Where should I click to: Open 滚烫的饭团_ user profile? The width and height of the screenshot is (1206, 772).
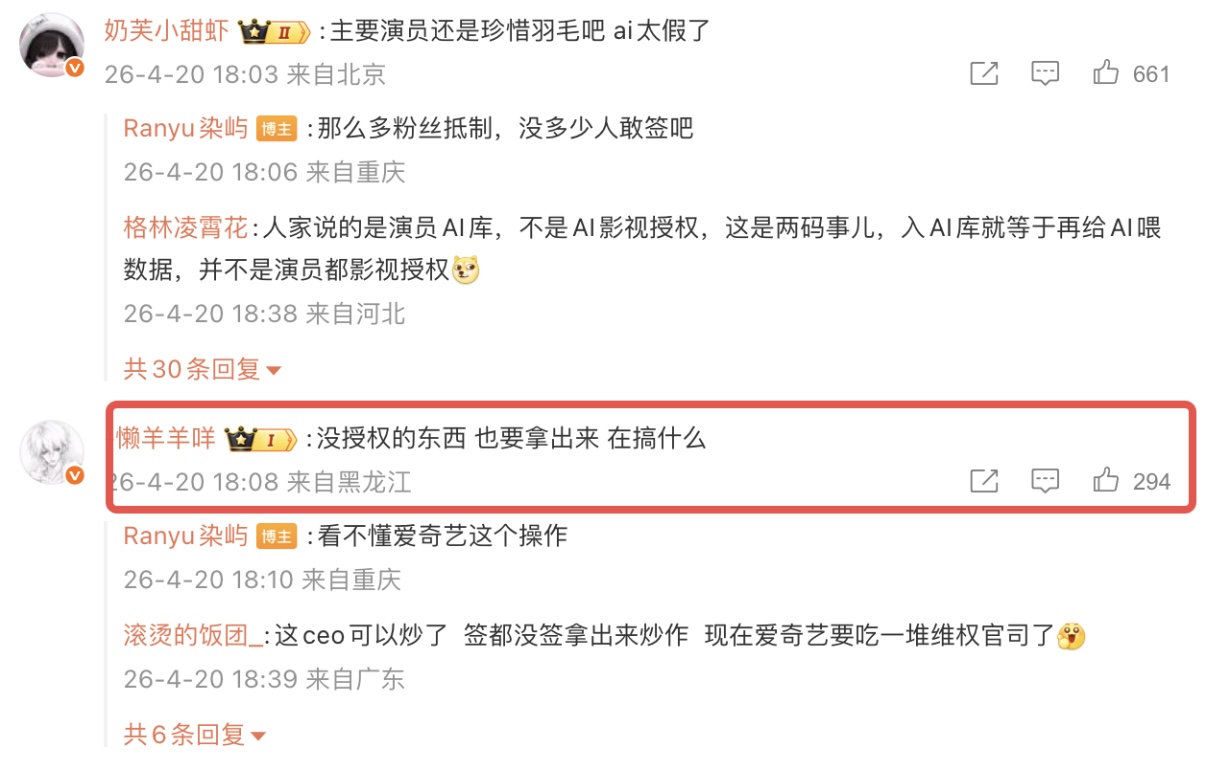[193, 635]
